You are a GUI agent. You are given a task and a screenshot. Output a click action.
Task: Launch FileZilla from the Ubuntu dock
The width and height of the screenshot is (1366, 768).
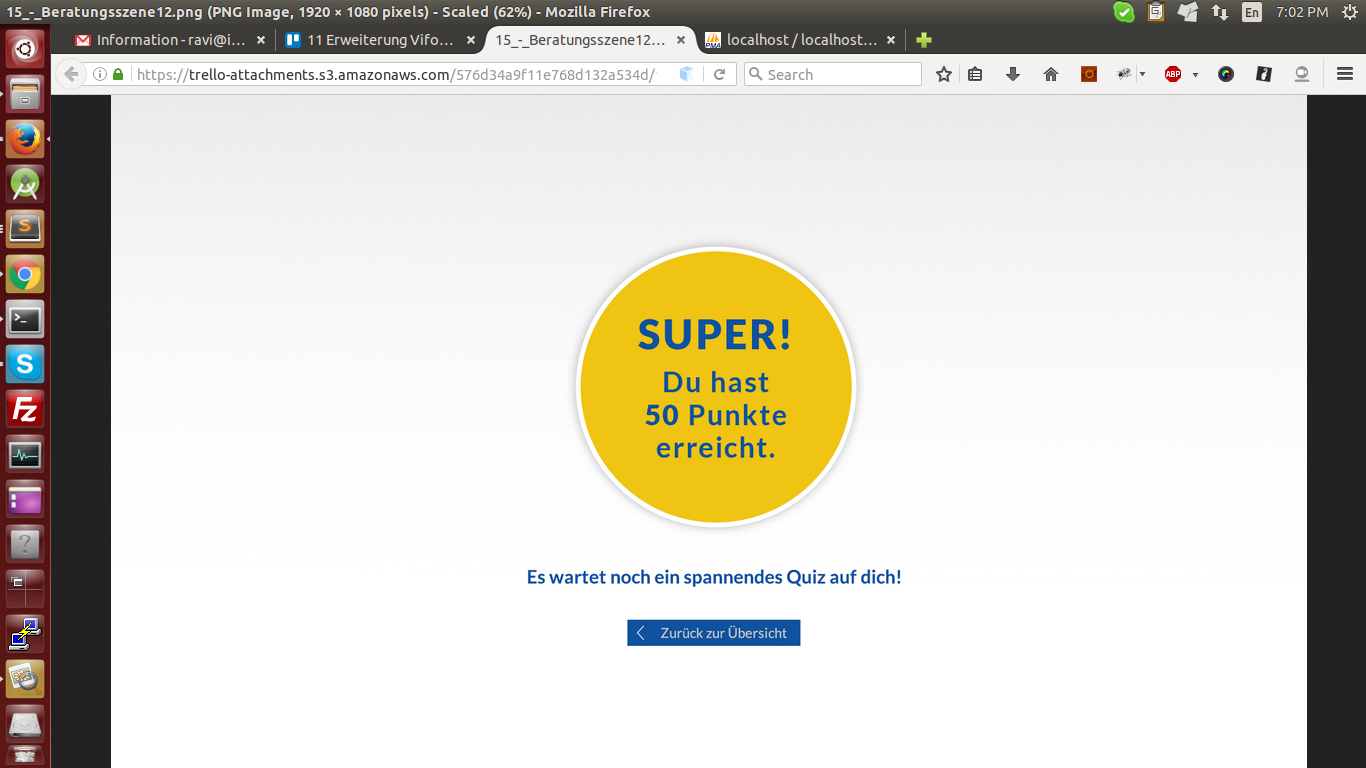point(25,410)
